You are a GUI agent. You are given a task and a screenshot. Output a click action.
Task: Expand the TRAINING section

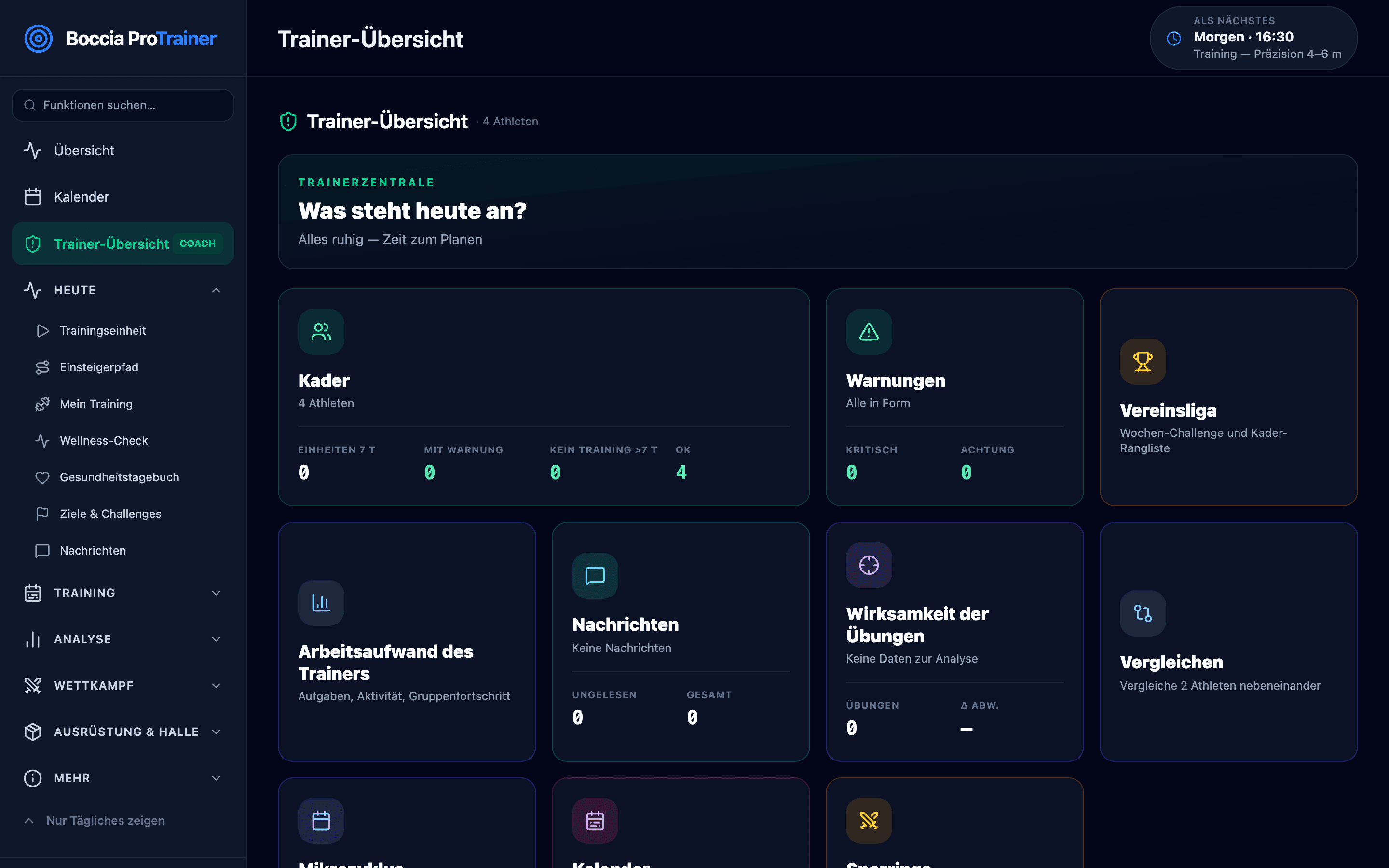click(x=123, y=593)
